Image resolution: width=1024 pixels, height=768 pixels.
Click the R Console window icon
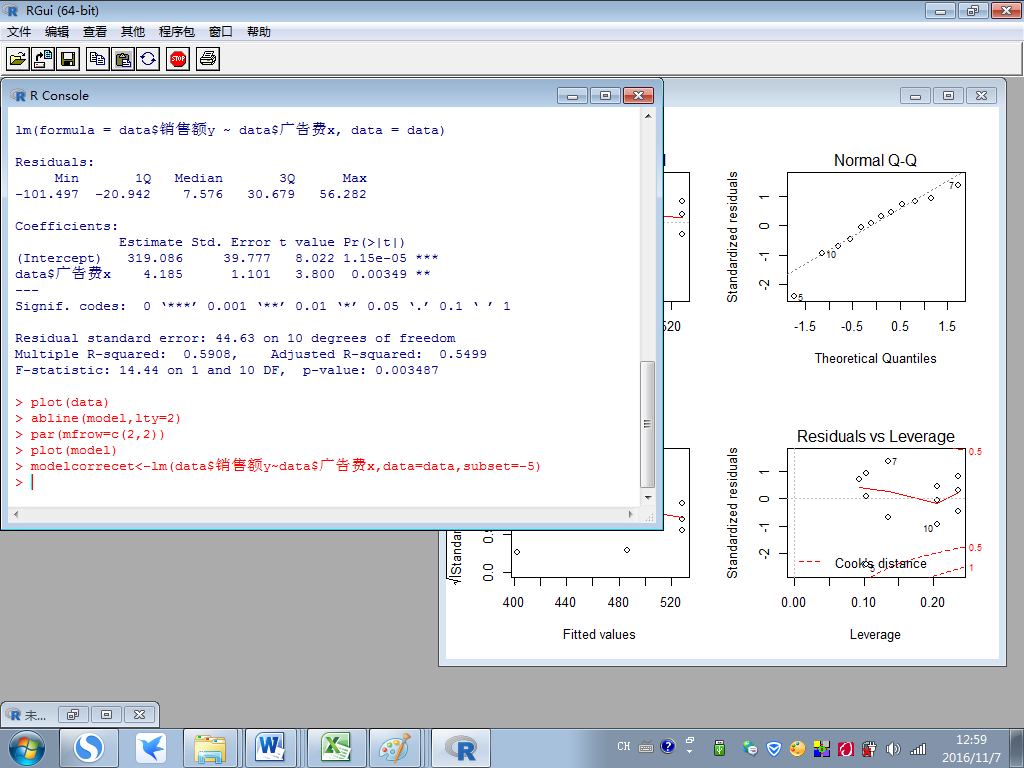point(18,95)
